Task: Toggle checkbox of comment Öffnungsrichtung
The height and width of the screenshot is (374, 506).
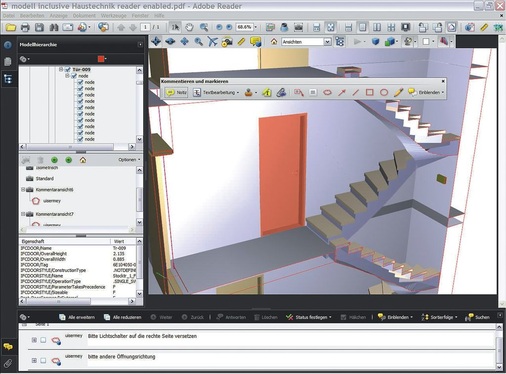Action: [43, 360]
